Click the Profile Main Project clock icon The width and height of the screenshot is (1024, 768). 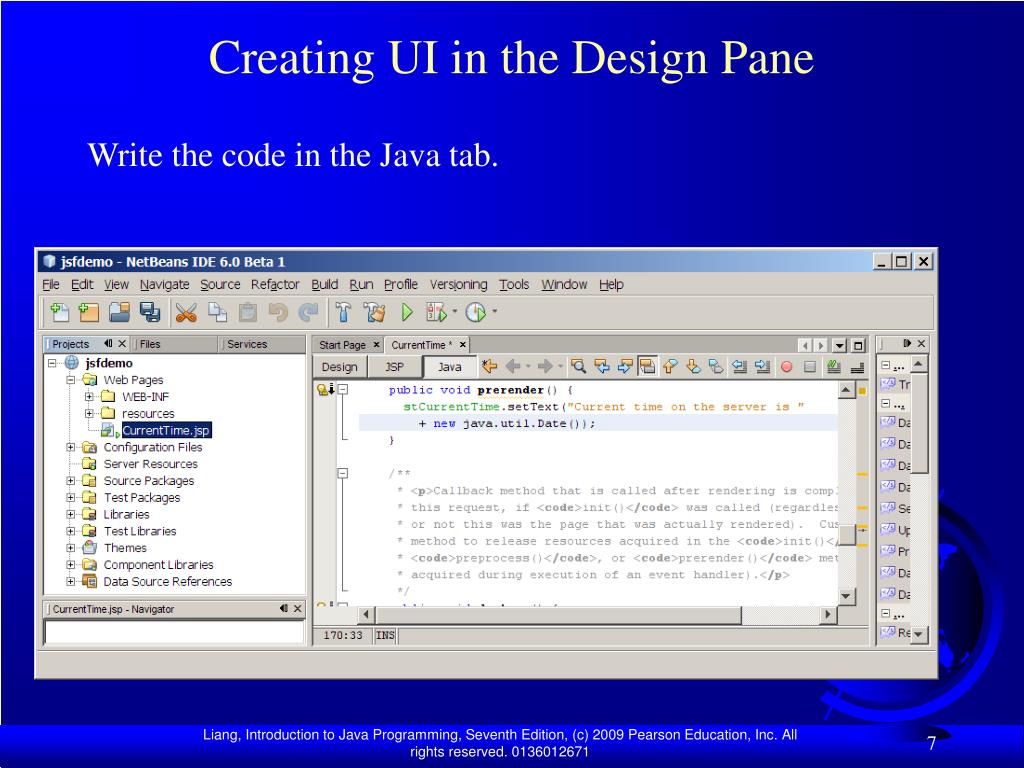click(x=475, y=312)
